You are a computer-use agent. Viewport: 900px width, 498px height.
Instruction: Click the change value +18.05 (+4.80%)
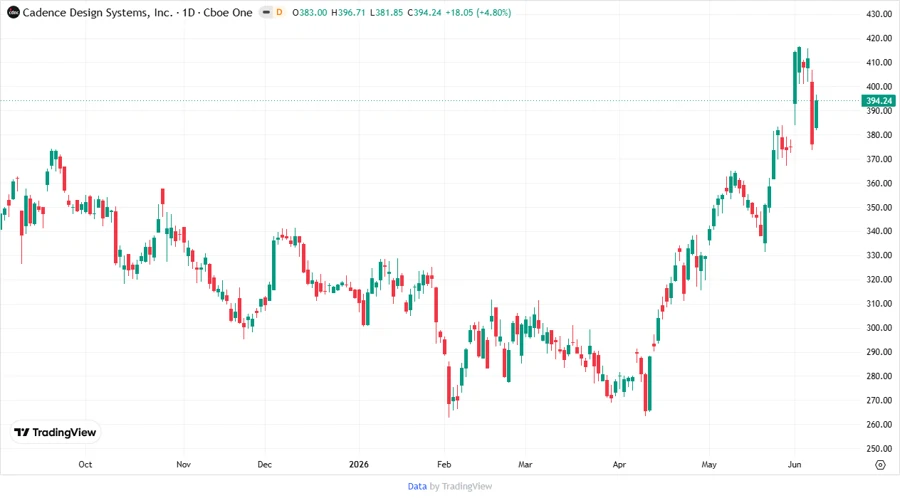pos(478,12)
